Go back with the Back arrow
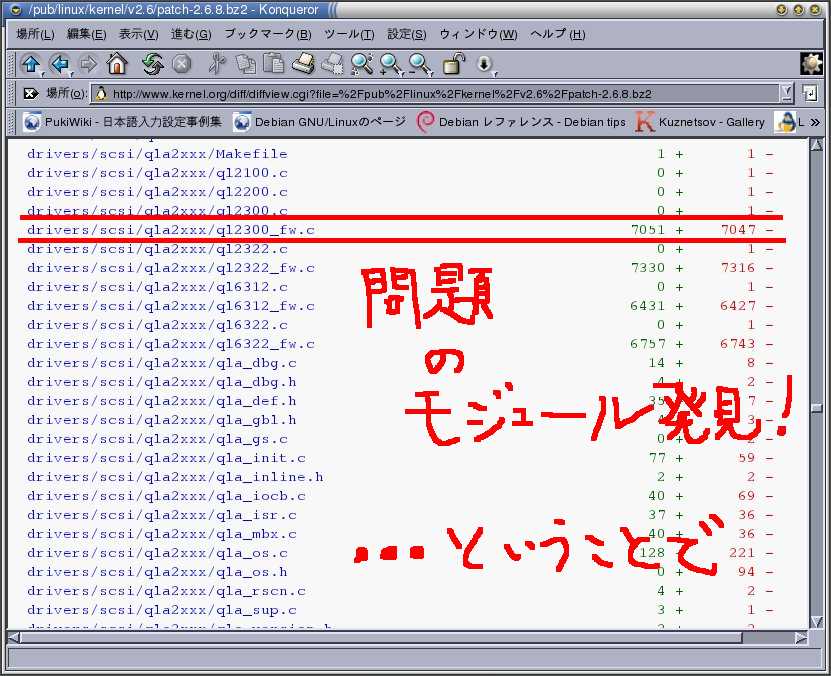 [59, 64]
